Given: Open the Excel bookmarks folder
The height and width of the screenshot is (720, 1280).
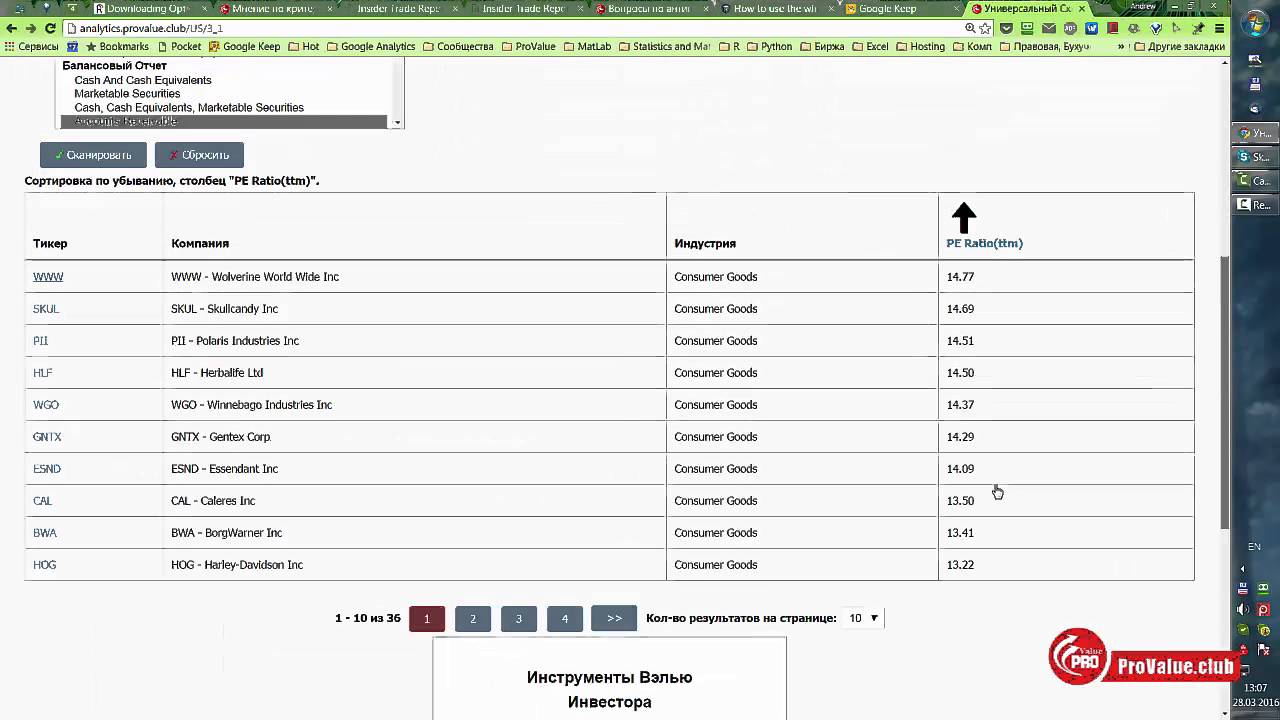Looking at the screenshot, I should (x=869, y=46).
